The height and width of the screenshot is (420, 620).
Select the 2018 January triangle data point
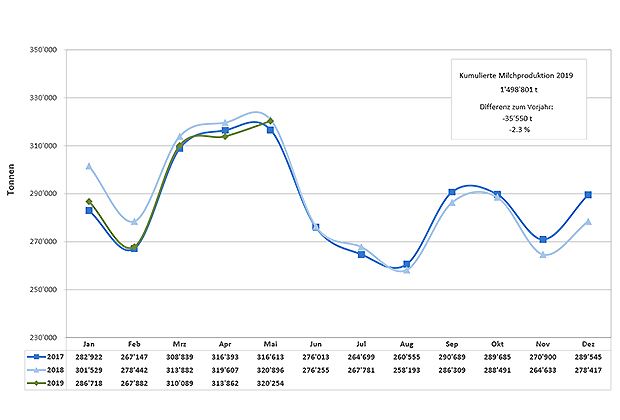coord(89,166)
